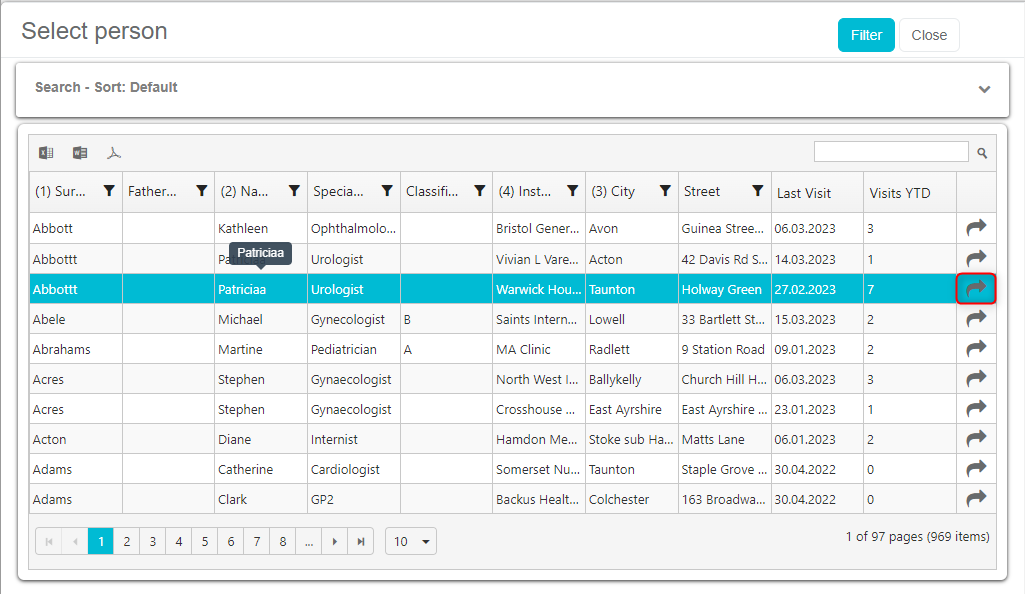The image size is (1025, 594).
Task: Jump to the last page
Action: [360, 541]
